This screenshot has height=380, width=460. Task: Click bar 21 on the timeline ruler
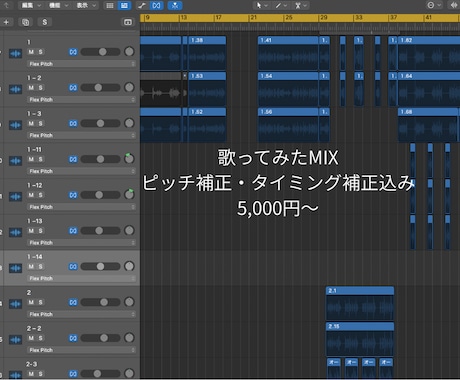(254, 17)
